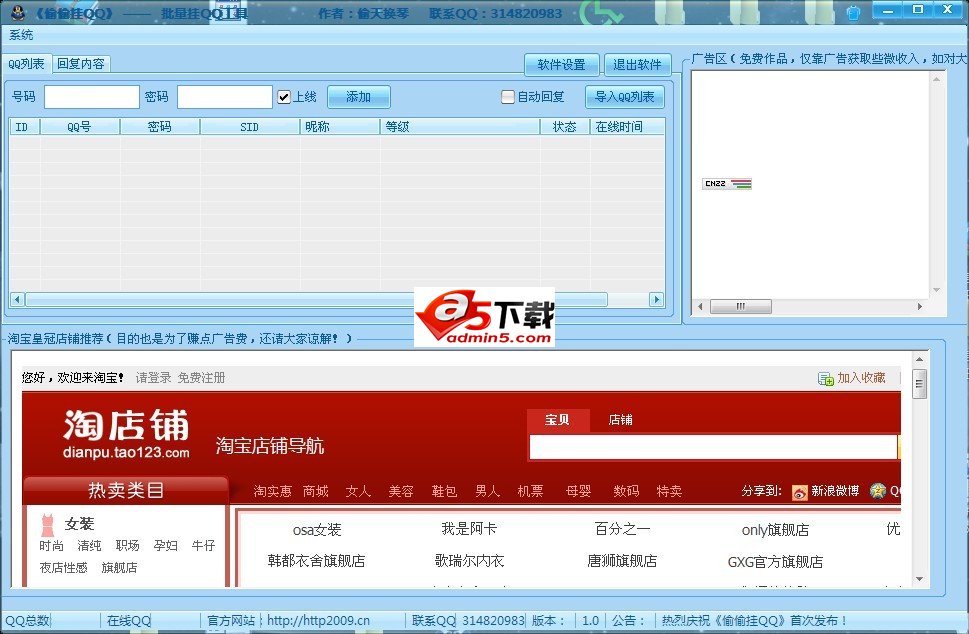Open the osa女装 shop link
969x634 pixels.
(317, 530)
